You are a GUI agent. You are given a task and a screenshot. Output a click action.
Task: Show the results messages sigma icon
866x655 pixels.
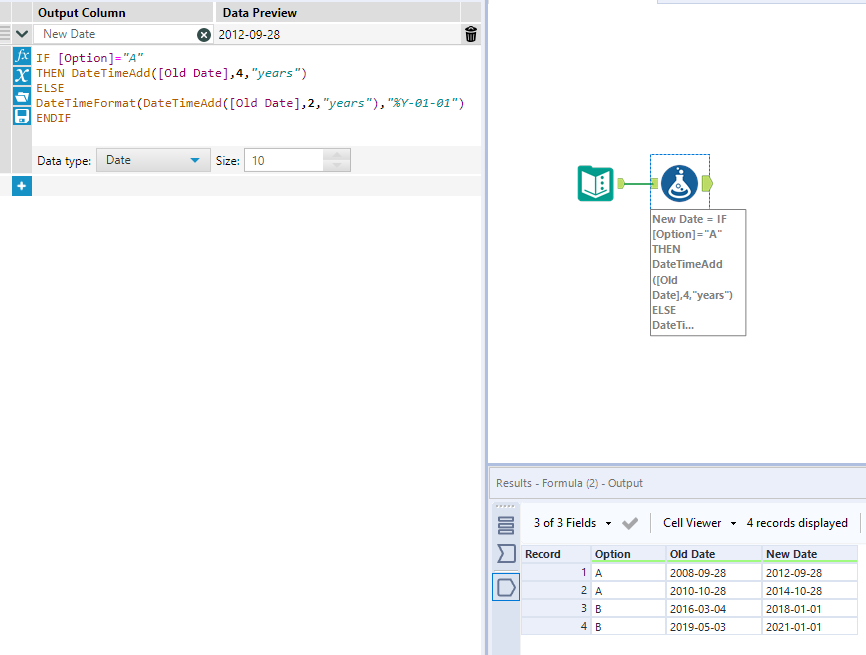(x=506, y=553)
